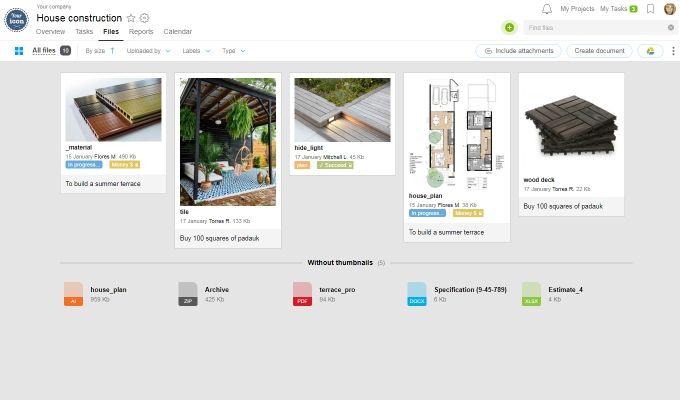Switch to grid view icon

(x=19, y=50)
